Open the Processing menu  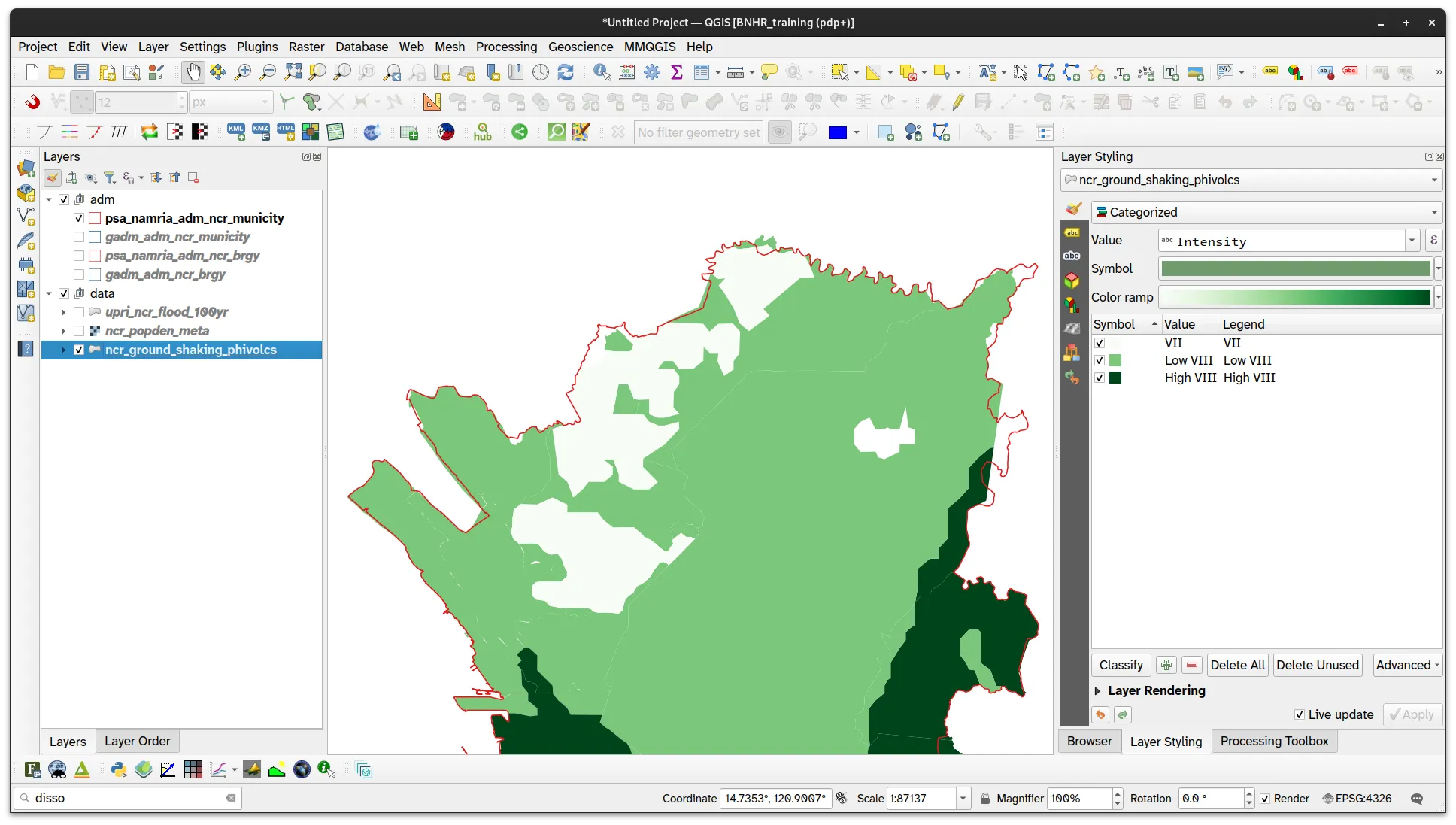(x=506, y=47)
